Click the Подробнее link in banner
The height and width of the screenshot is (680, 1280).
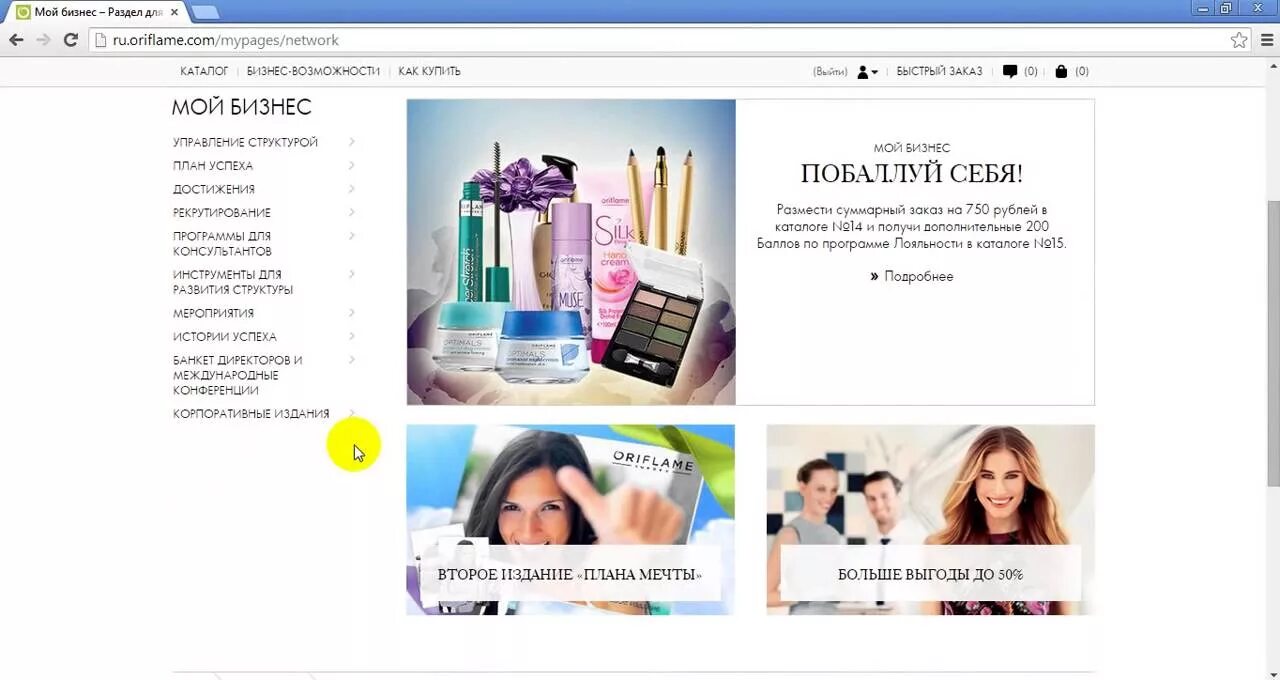tap(918, 277)
